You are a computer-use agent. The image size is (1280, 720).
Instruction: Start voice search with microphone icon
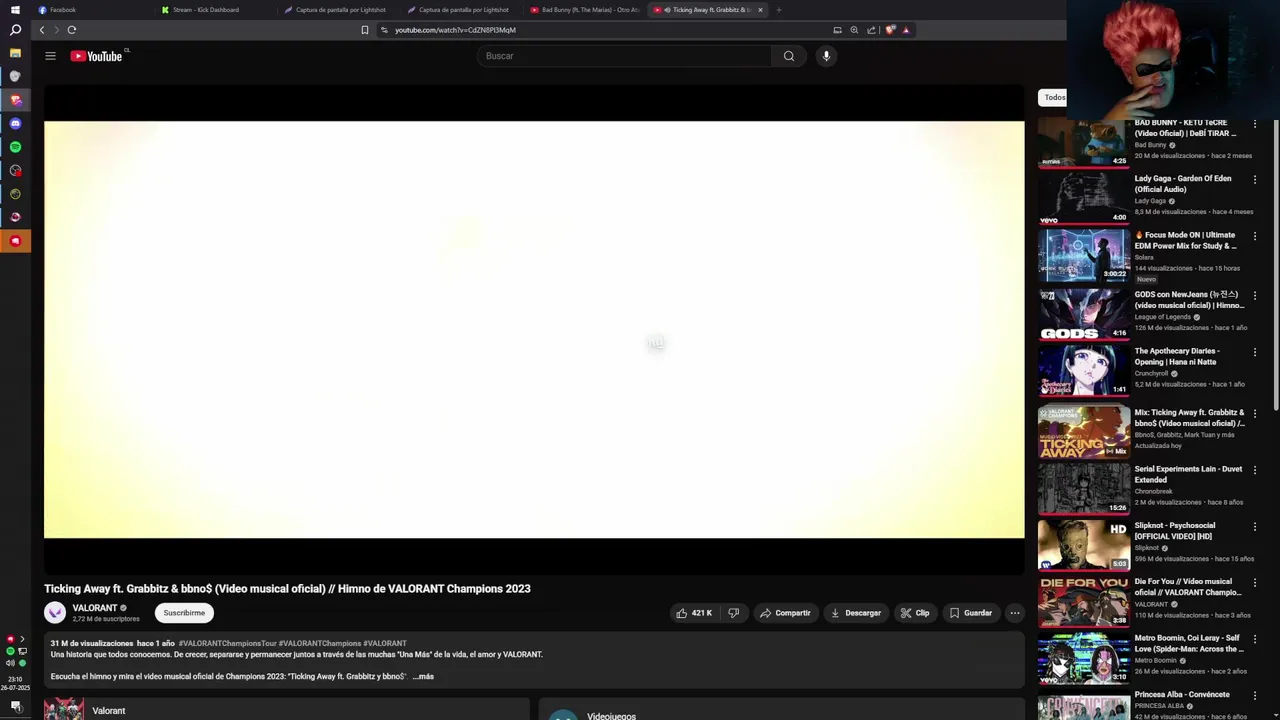click(x=826, y=56)
